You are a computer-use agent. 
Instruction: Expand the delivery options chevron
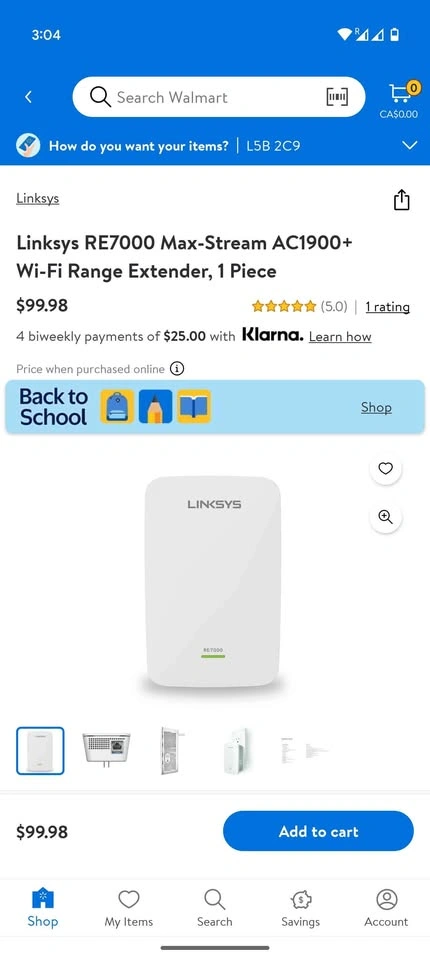[x=409, y=146]
